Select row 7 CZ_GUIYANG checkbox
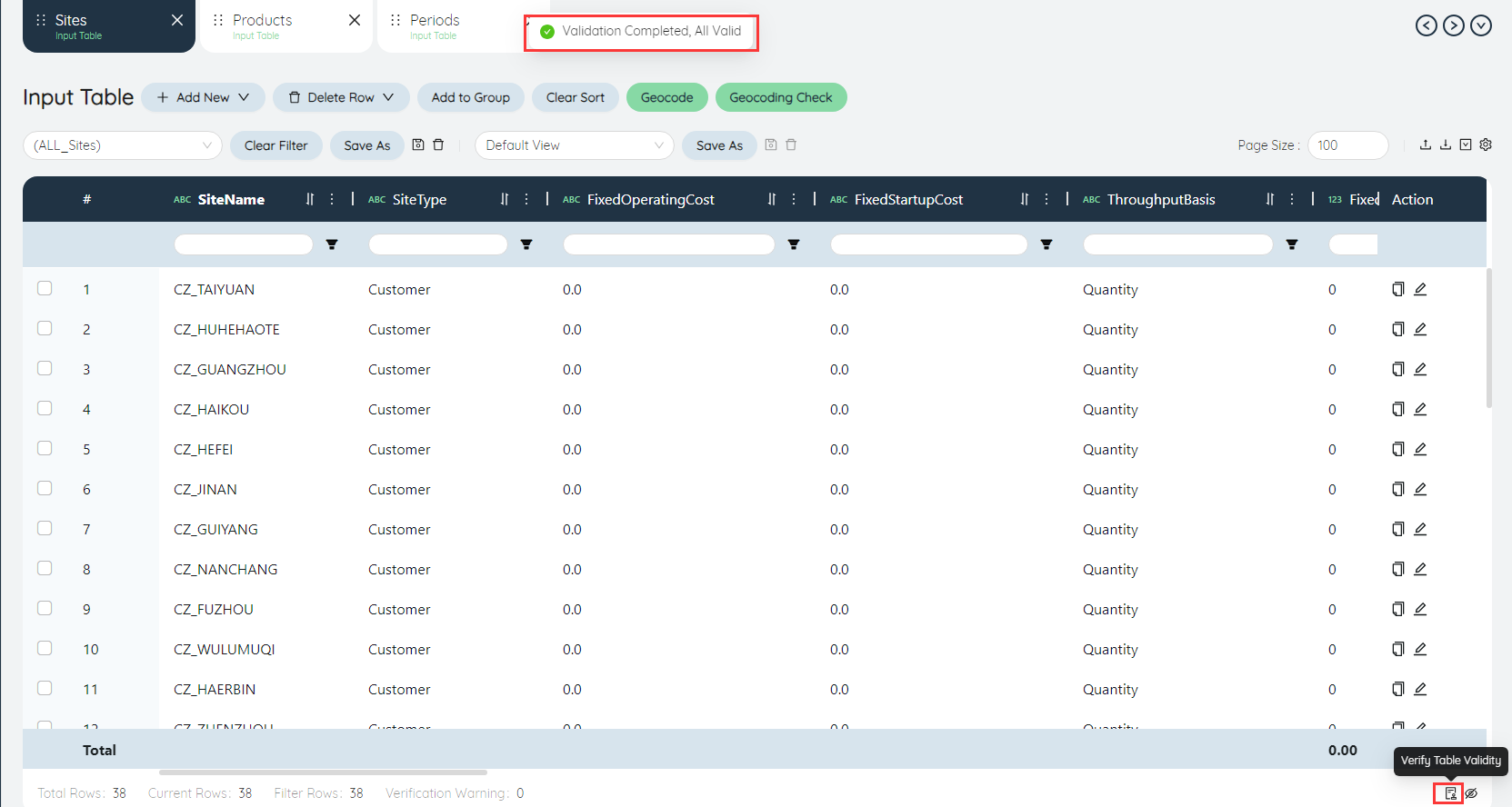The image size is (1512, 807). click(45, 528)
